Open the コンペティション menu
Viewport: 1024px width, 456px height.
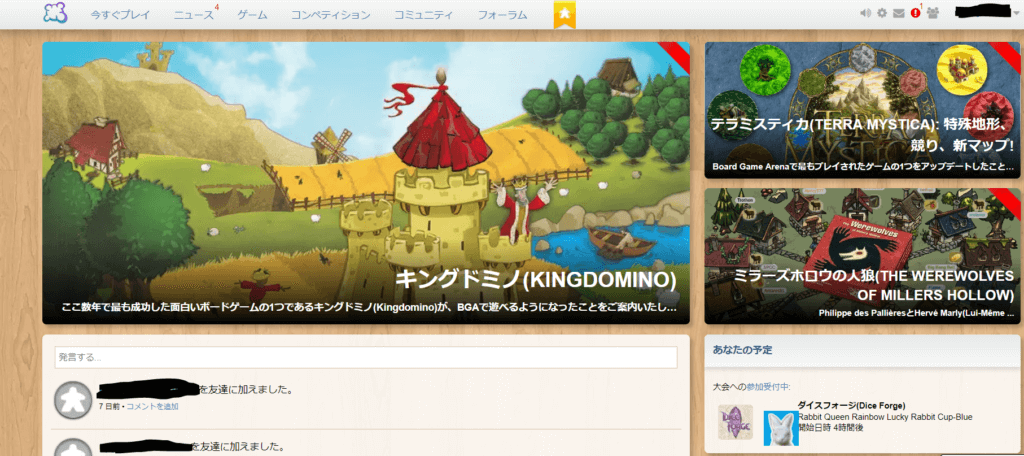[x=330, y=15]
